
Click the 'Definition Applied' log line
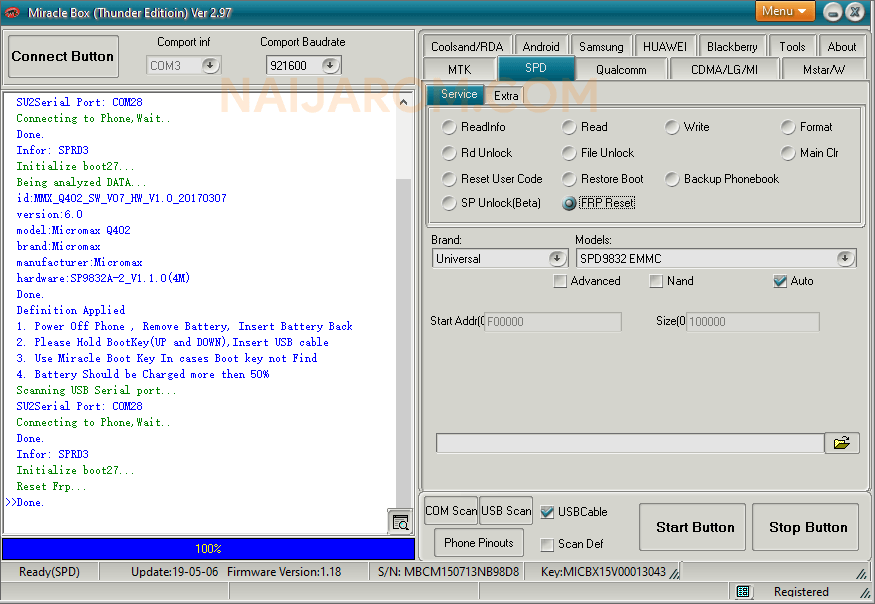click(x=70, y=310)
